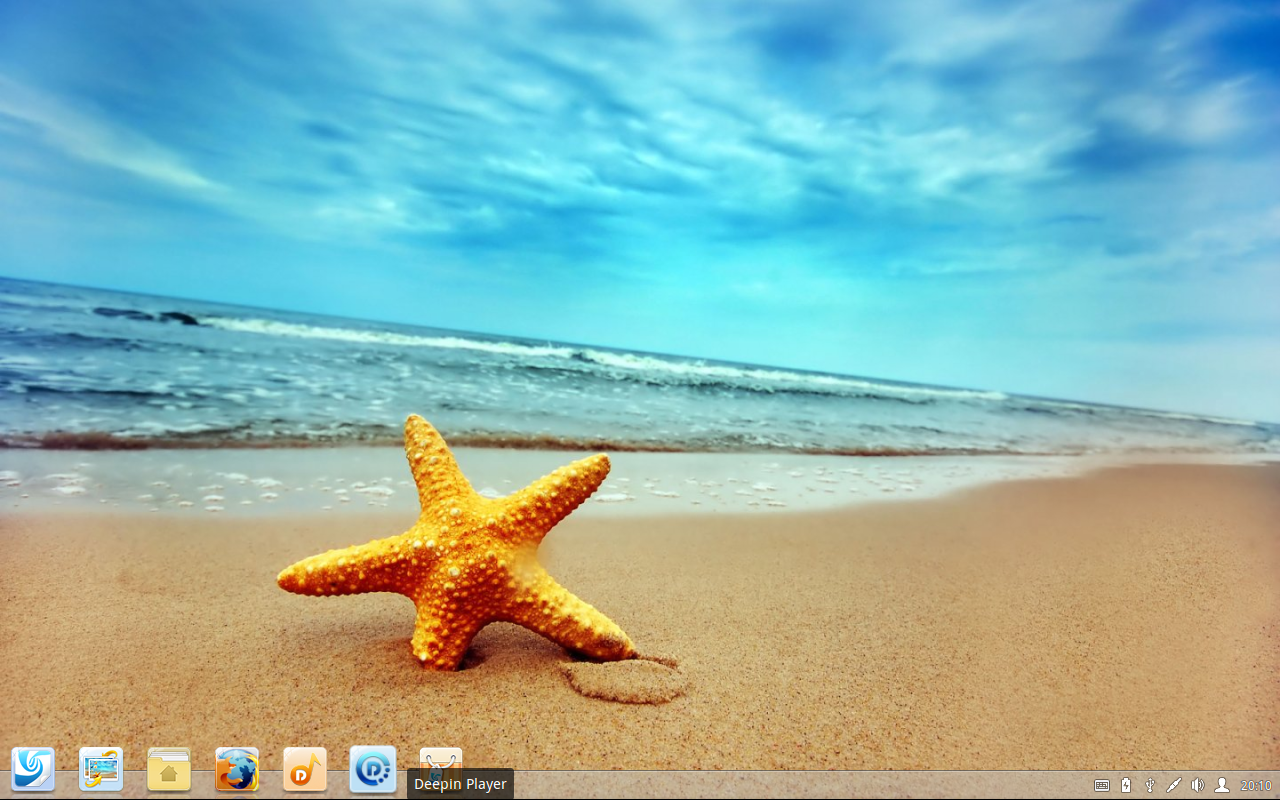Open the USB devices tray icon
This screenshot has width=1280, height=800.
coord(1150,785)
